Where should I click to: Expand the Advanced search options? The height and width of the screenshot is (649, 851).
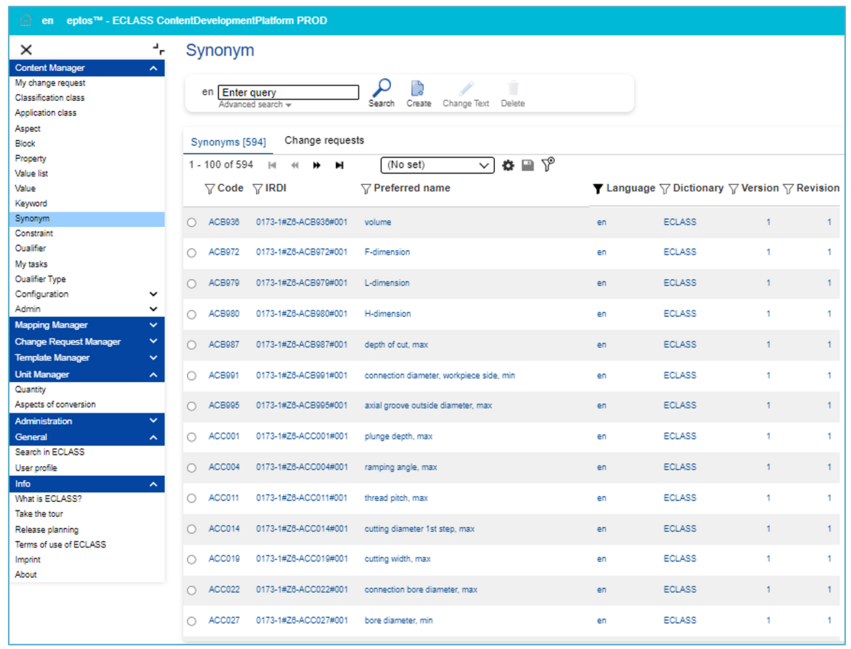pos(255,105)
